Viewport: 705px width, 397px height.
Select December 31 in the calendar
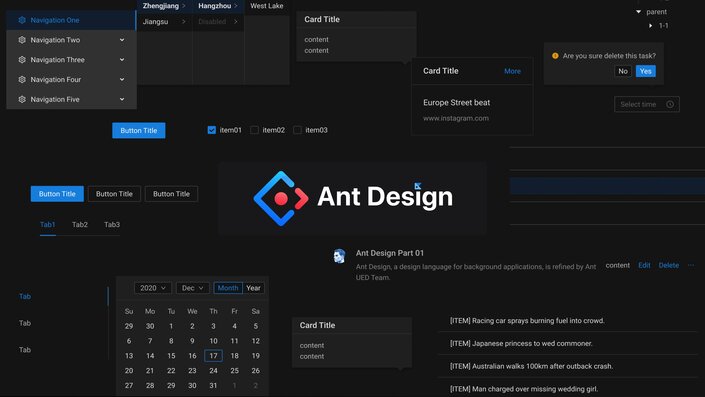click(x=213, y=385)
